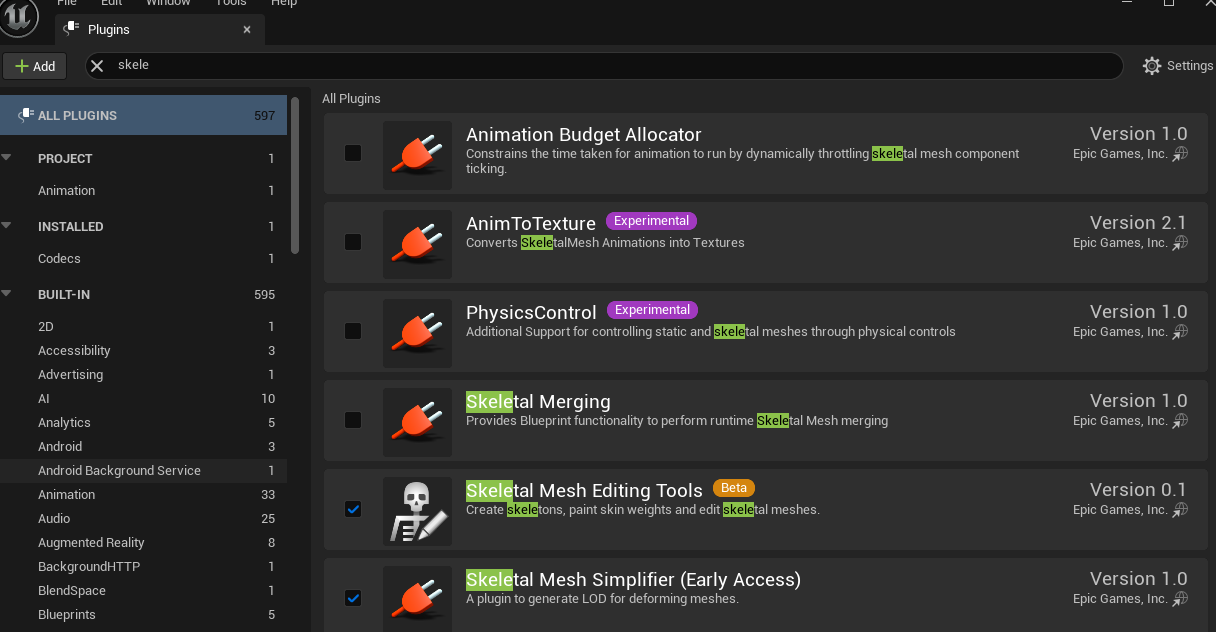
Task: Open Epic Games web icon for AnimToTexture
Action: tap(1181, 243)
